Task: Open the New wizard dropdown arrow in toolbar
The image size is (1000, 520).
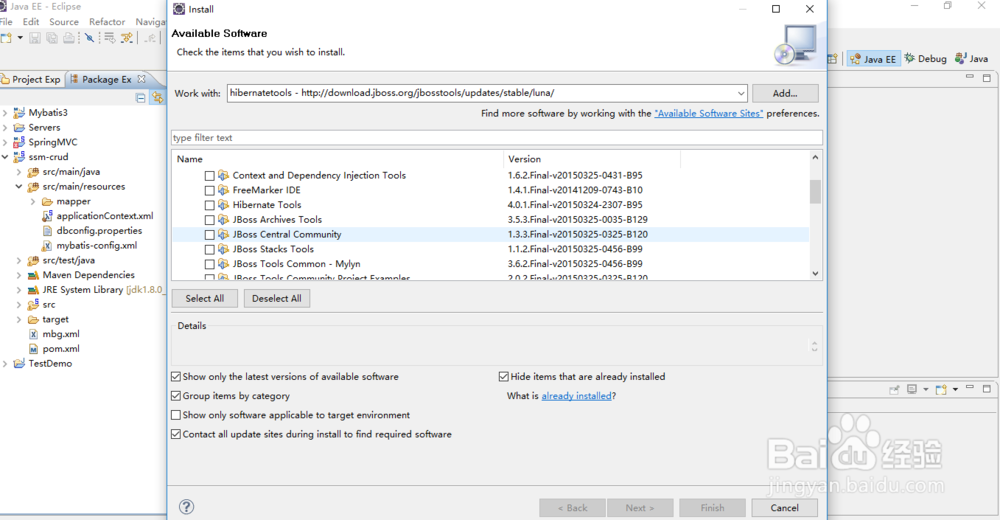Action: (20, 38)
